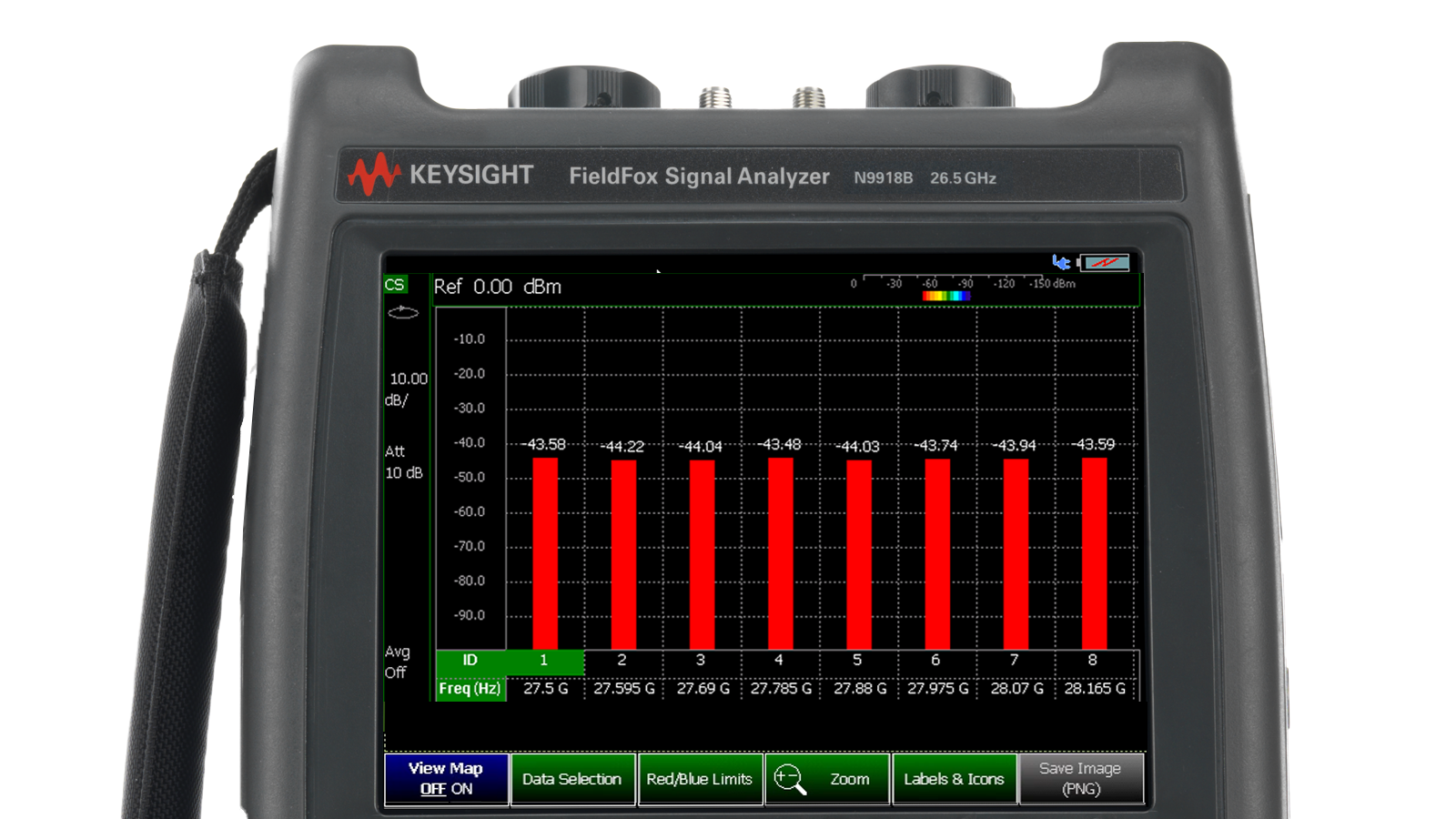Select ID 6 cell
The height and width of the screenshot is (819, 1456).
935,661
